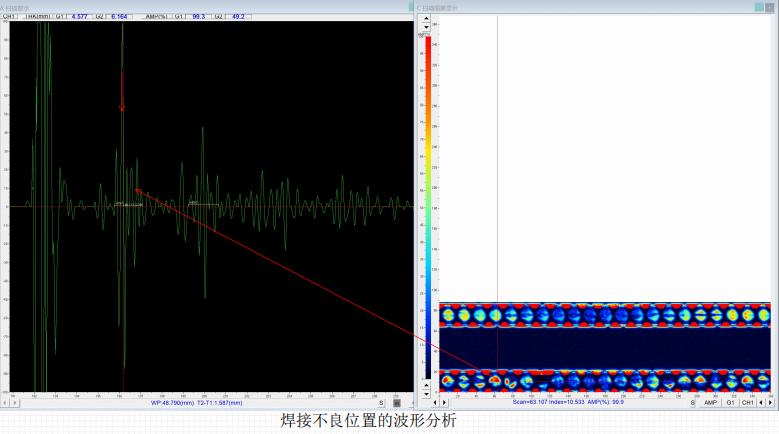Click the amplitude color scale bar
This screenshot has height=434, width=779.
[428, 200]
